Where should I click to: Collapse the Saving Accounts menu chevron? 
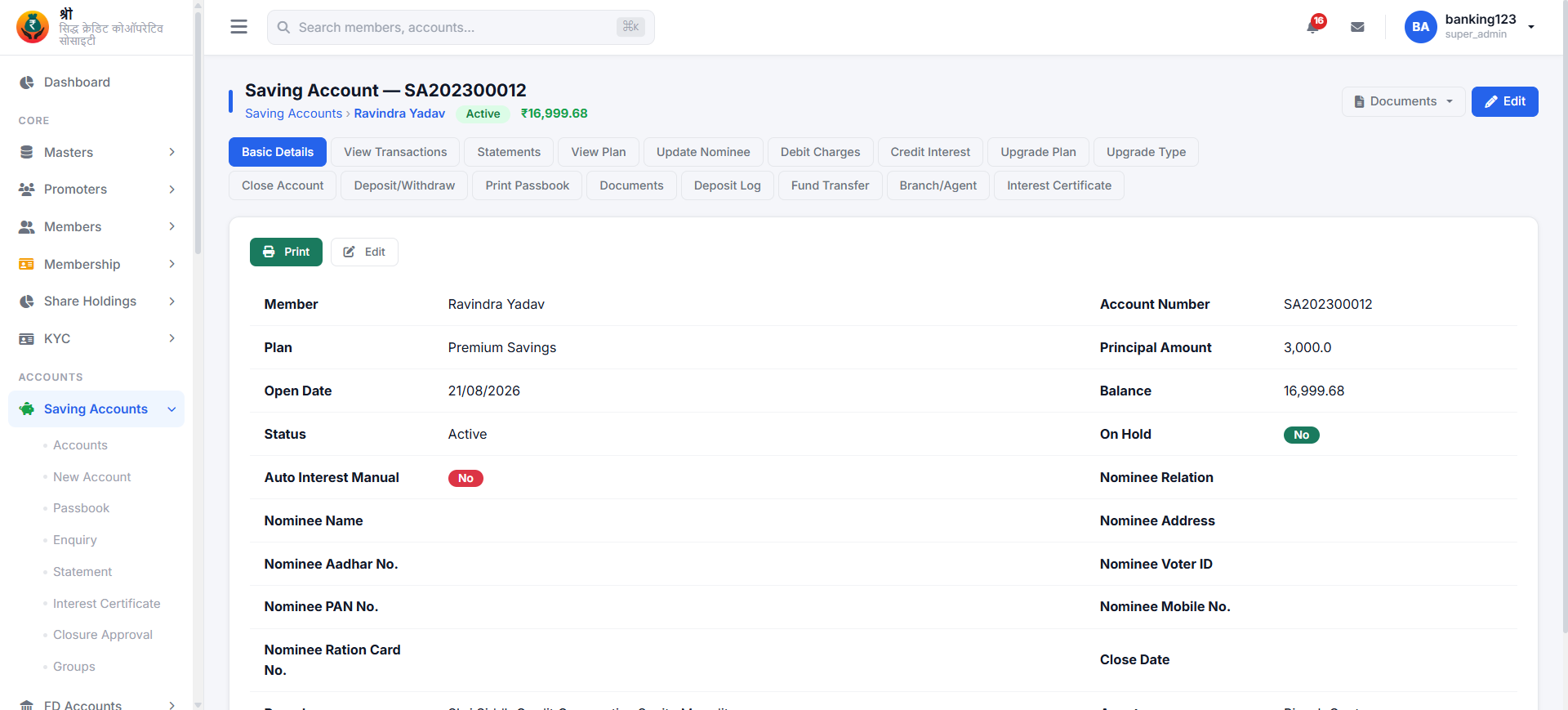point(171,409)
